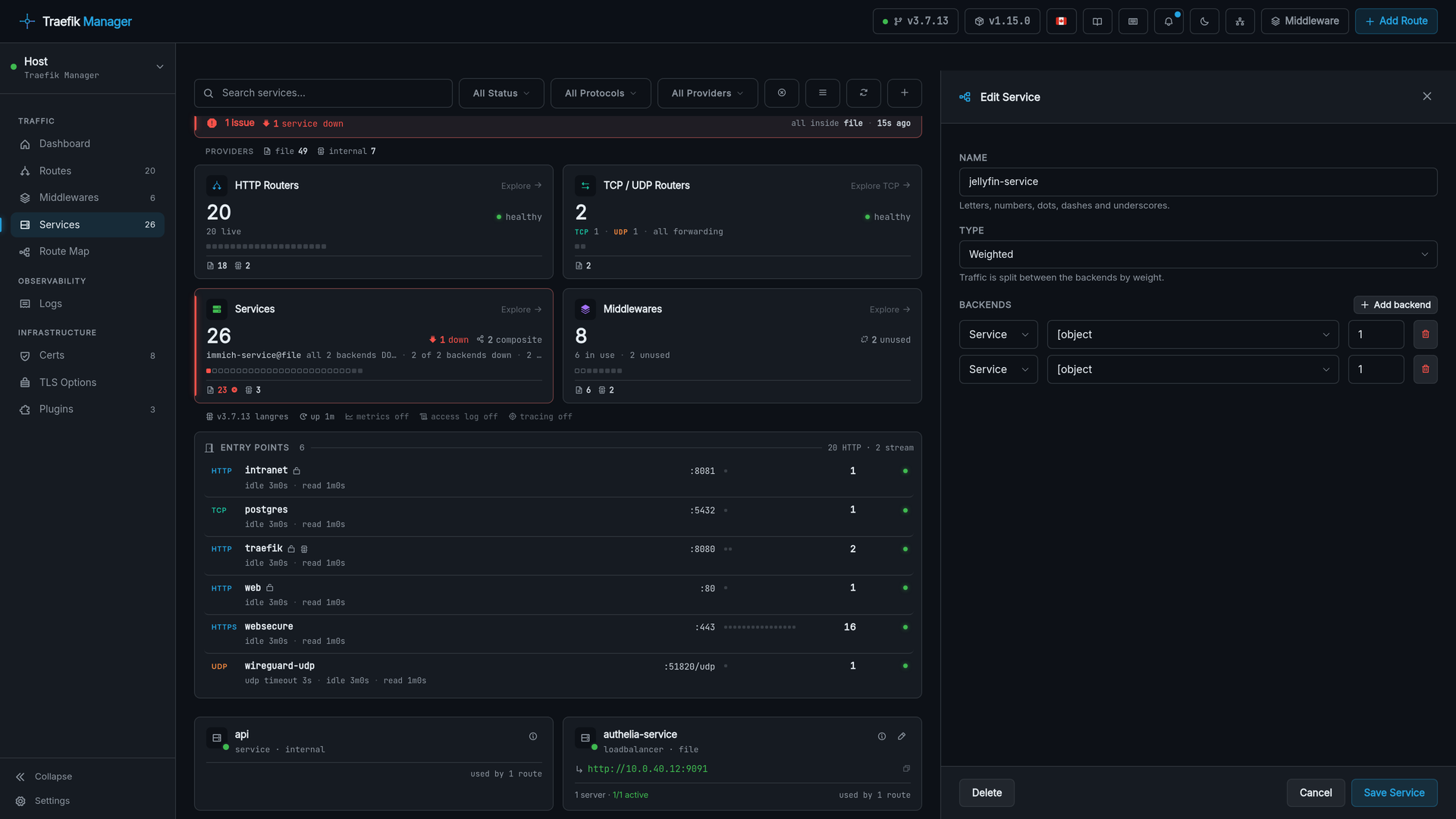
Task: Open info icon on api service card
Action: [533, 736]
